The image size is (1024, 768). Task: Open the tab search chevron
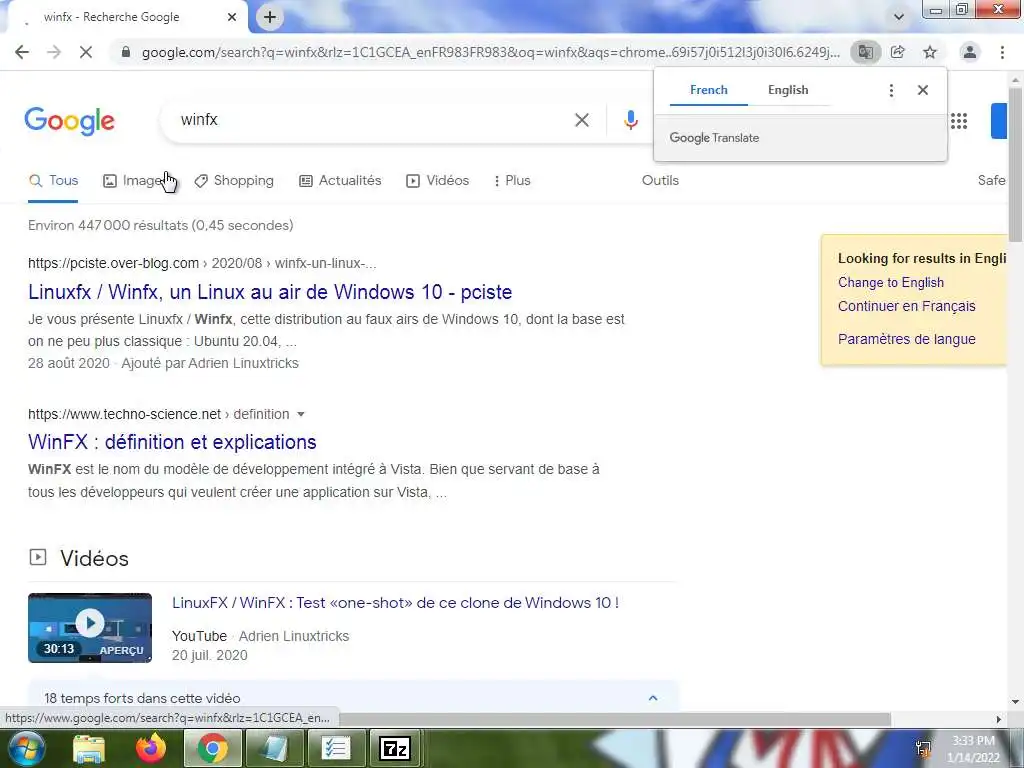pyautogui.click(x=899, y=17)
